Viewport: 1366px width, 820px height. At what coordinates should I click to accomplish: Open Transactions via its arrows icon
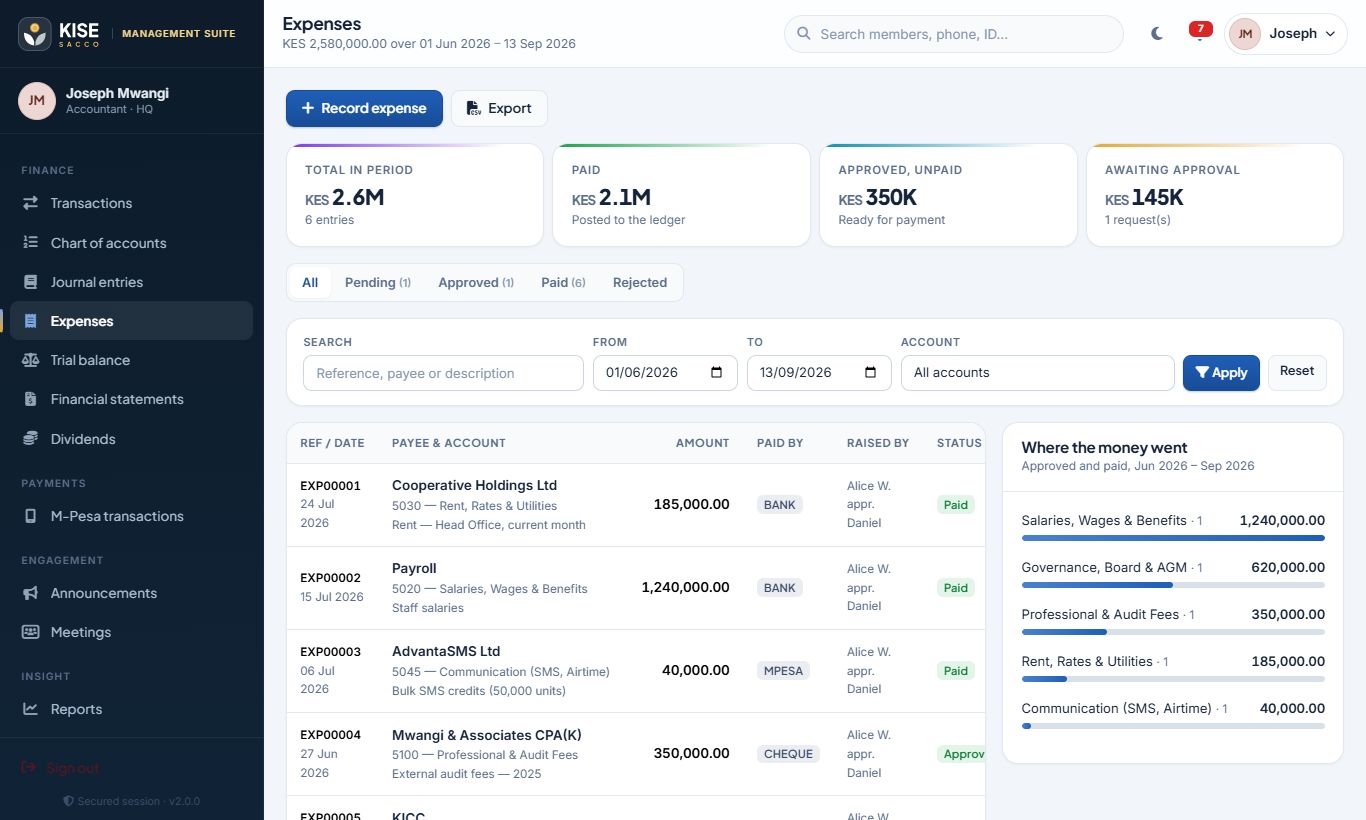31,203
